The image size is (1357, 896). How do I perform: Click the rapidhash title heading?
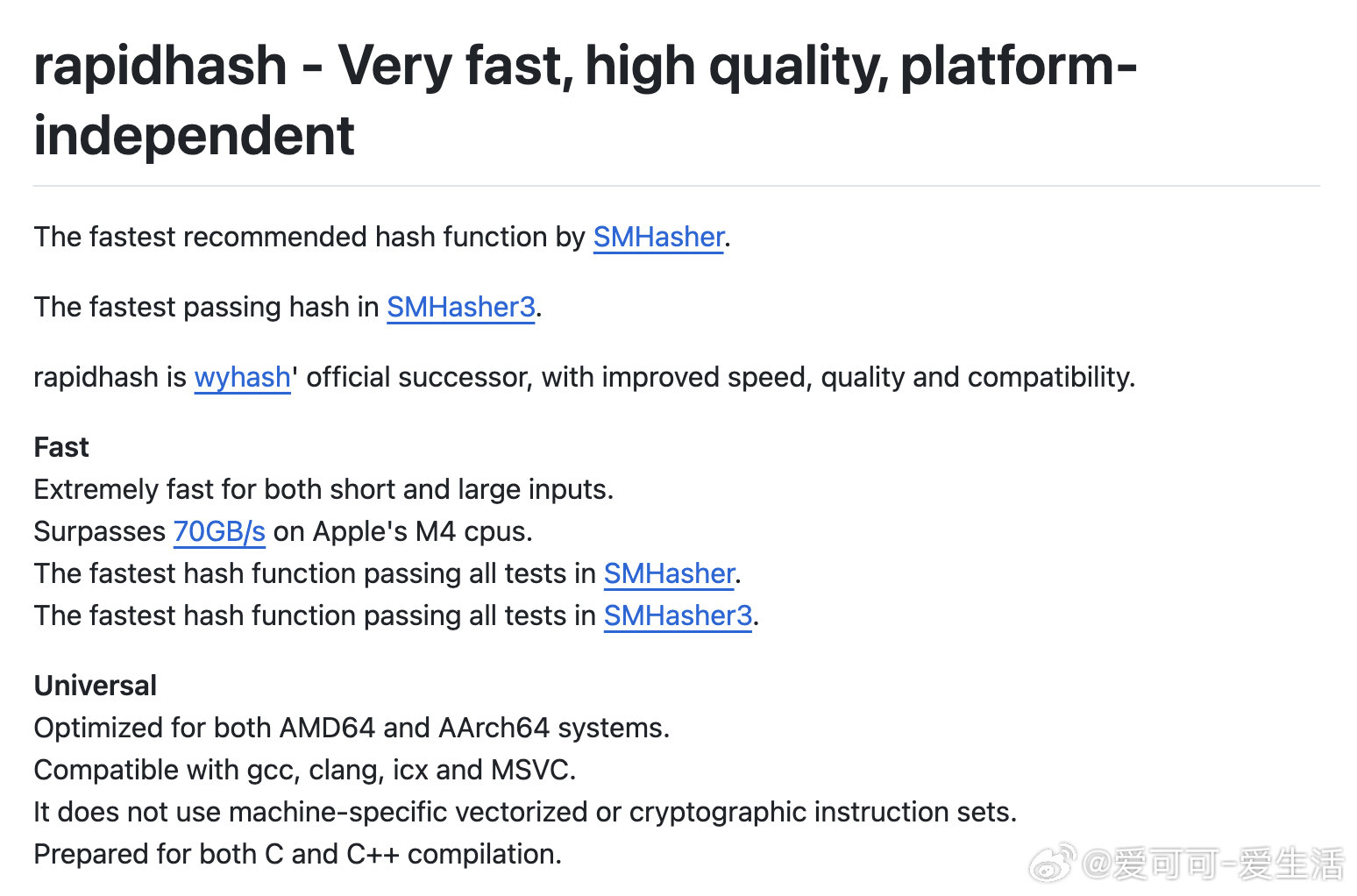click(585, 100)
